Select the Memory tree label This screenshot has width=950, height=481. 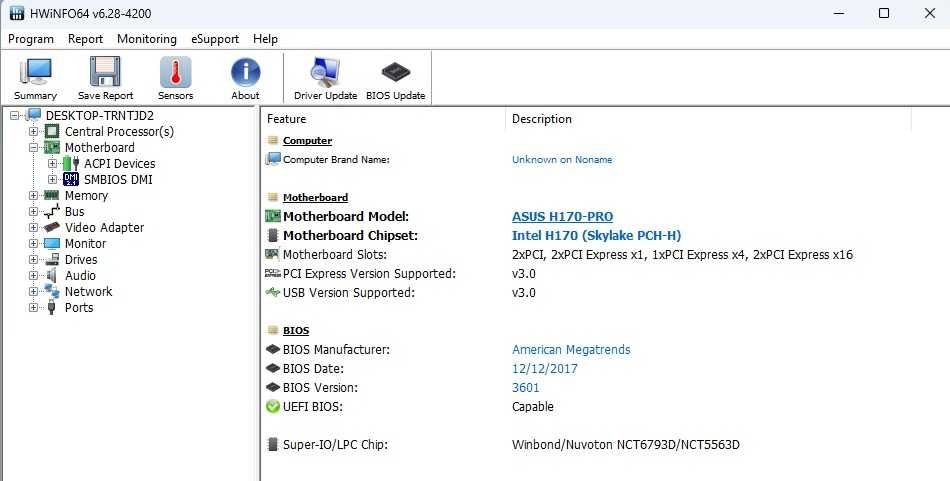(x=86, y=196)
